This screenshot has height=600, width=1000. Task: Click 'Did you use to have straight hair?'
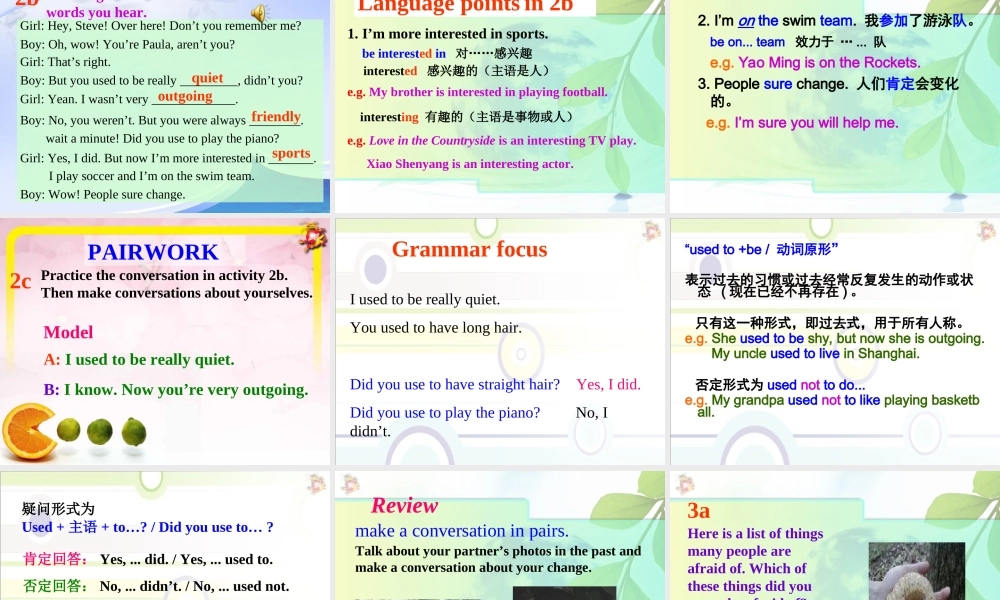coord(455,384)
